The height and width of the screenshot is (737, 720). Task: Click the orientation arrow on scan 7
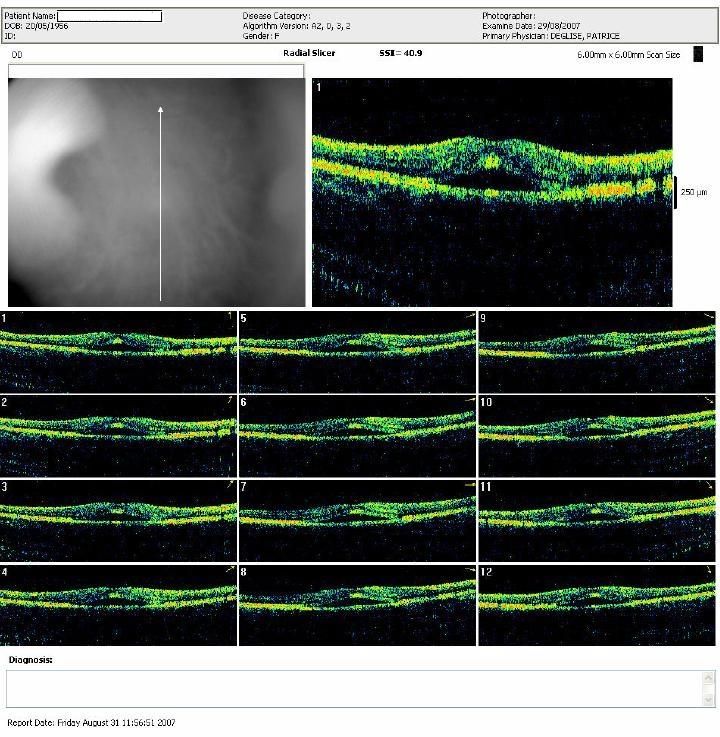[x=469, y=485]
